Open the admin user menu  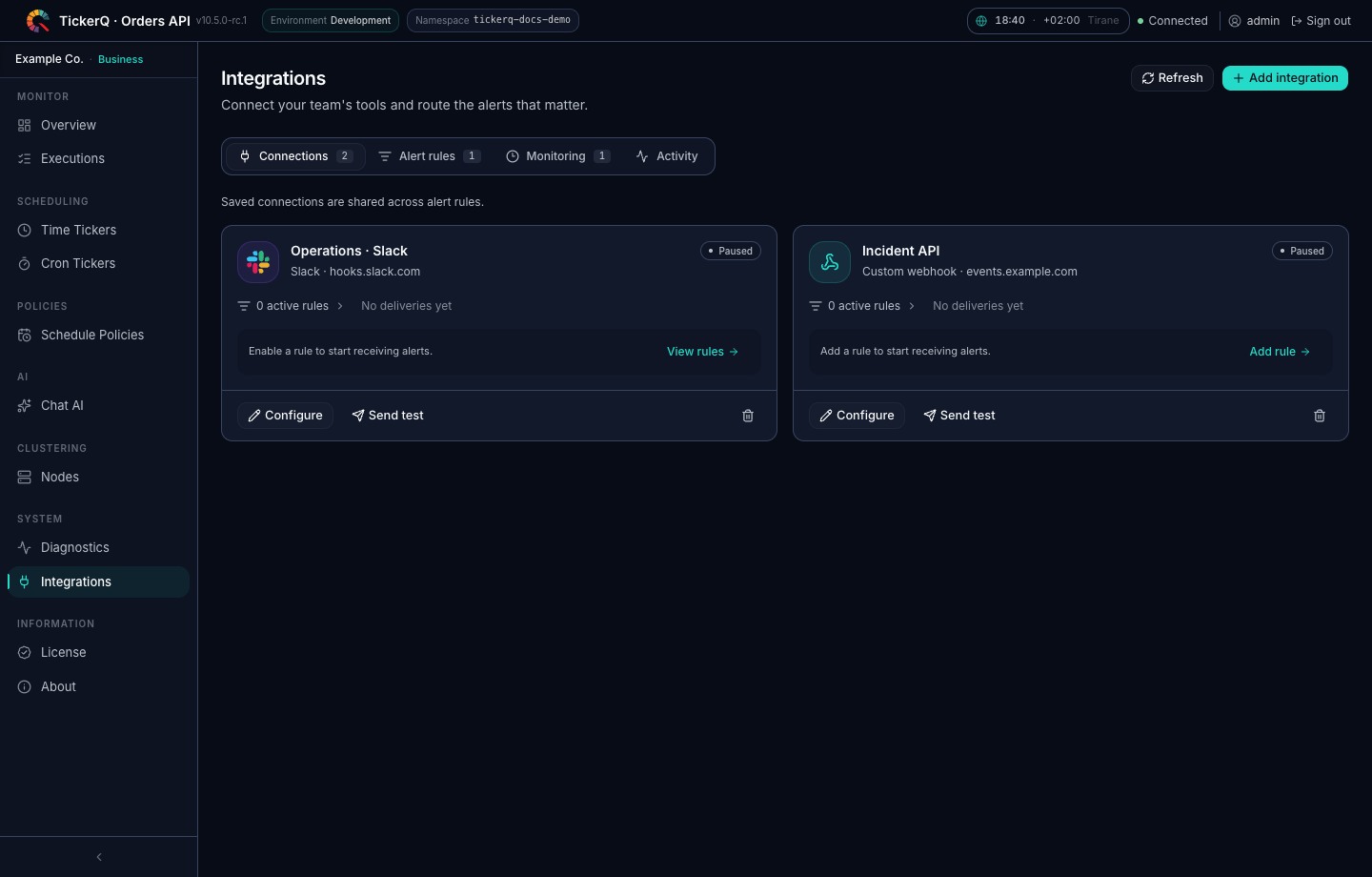tap(1254, 21)
